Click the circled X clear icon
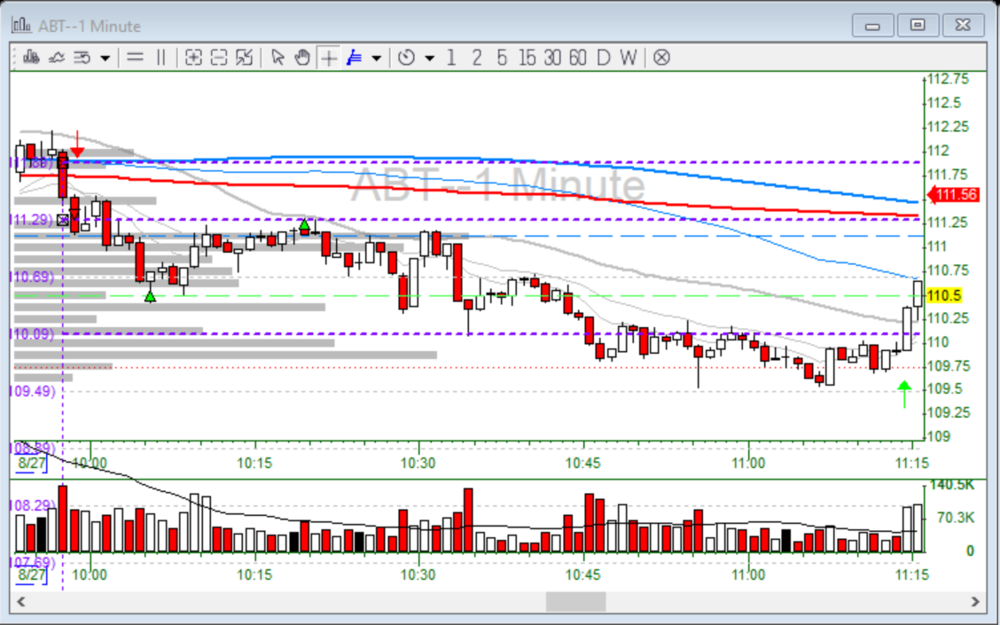Viewport: 1000px width, 625px height. [661, 57]
